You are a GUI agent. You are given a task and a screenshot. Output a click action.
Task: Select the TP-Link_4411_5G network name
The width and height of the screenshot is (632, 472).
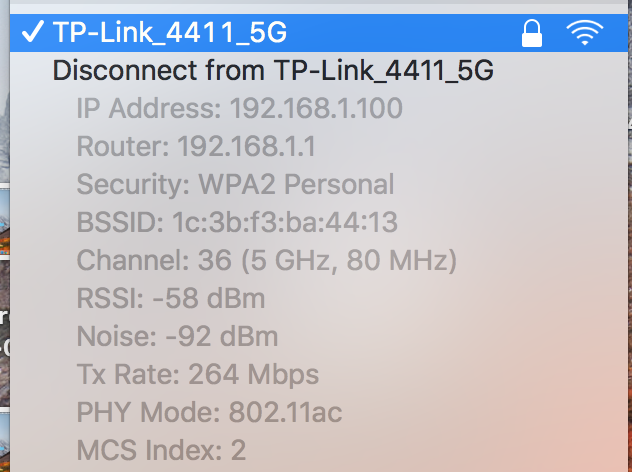tap(170, 32)
